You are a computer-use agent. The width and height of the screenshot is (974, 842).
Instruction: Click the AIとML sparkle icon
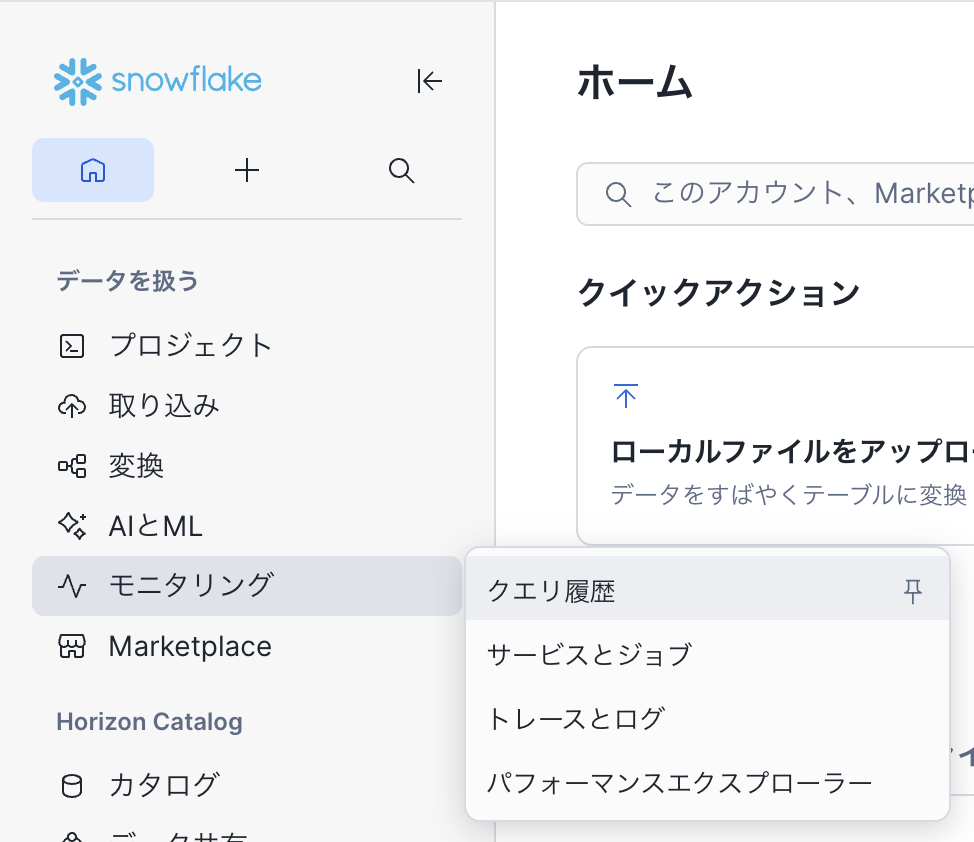pyautogui.click(x=72, y=526)
